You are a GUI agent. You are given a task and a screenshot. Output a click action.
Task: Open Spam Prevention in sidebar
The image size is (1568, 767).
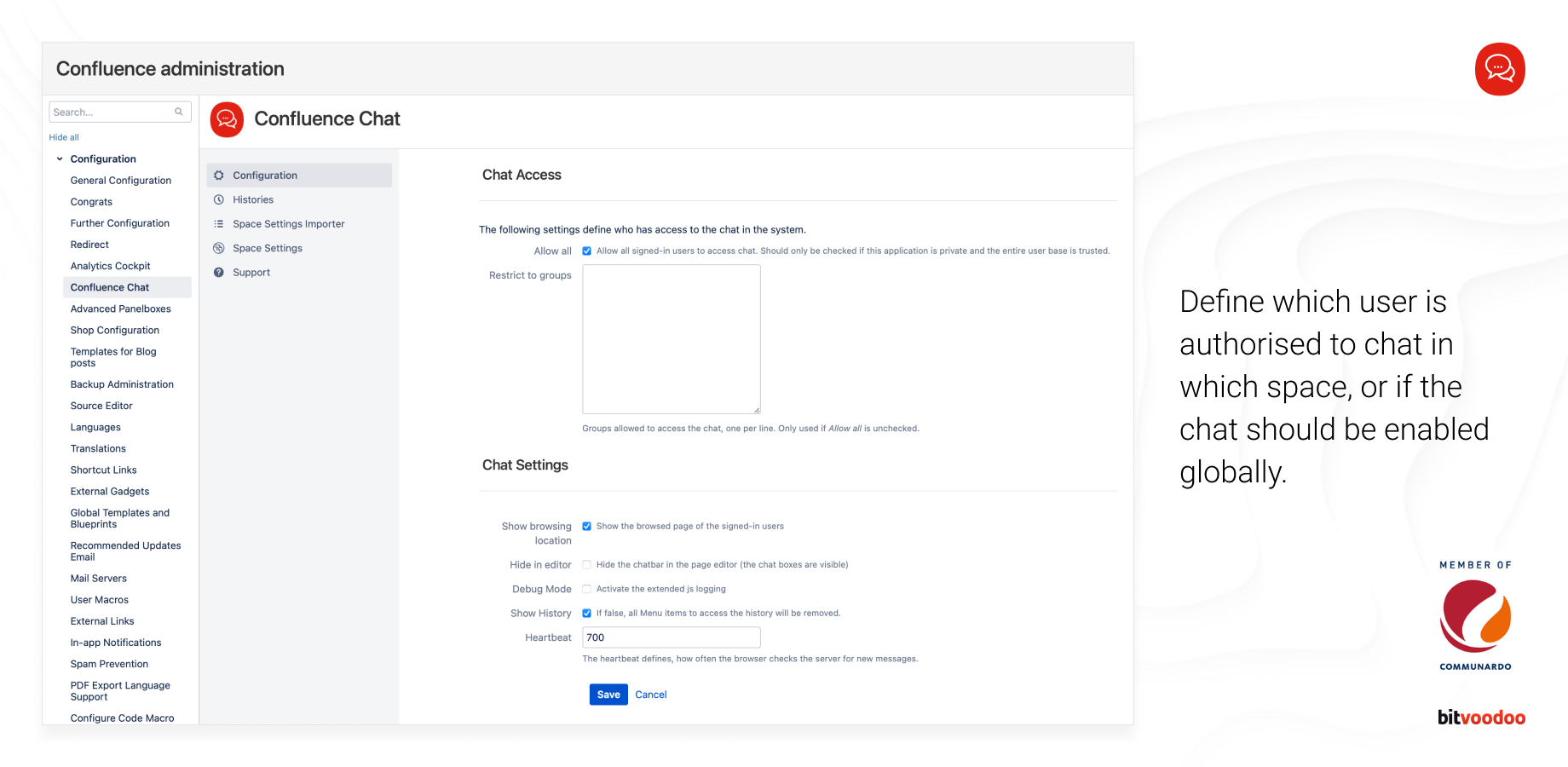pyautogui.click(x=109, y=664)
